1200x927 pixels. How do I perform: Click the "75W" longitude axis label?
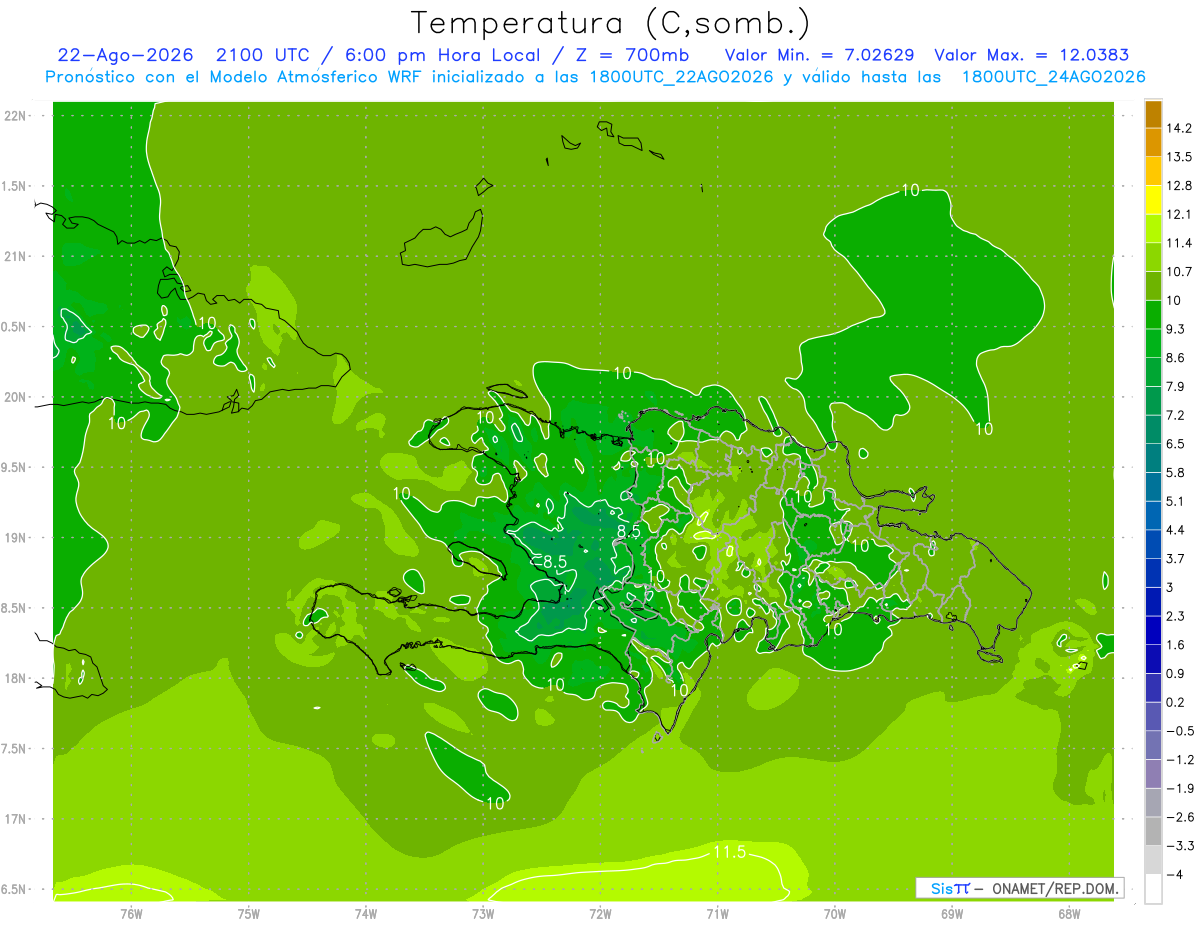click(x=249, y=913)
